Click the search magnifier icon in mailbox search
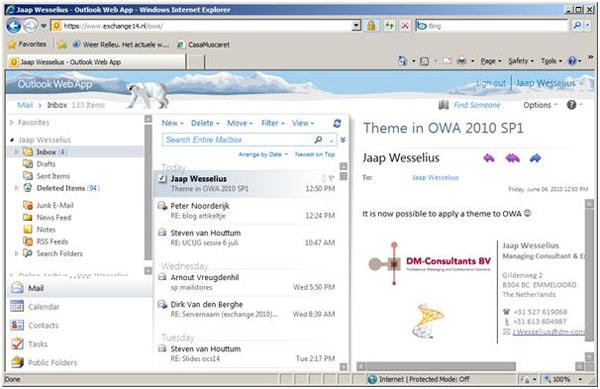The height and width of the screenshot is (389, 600). tap(318, 140)
